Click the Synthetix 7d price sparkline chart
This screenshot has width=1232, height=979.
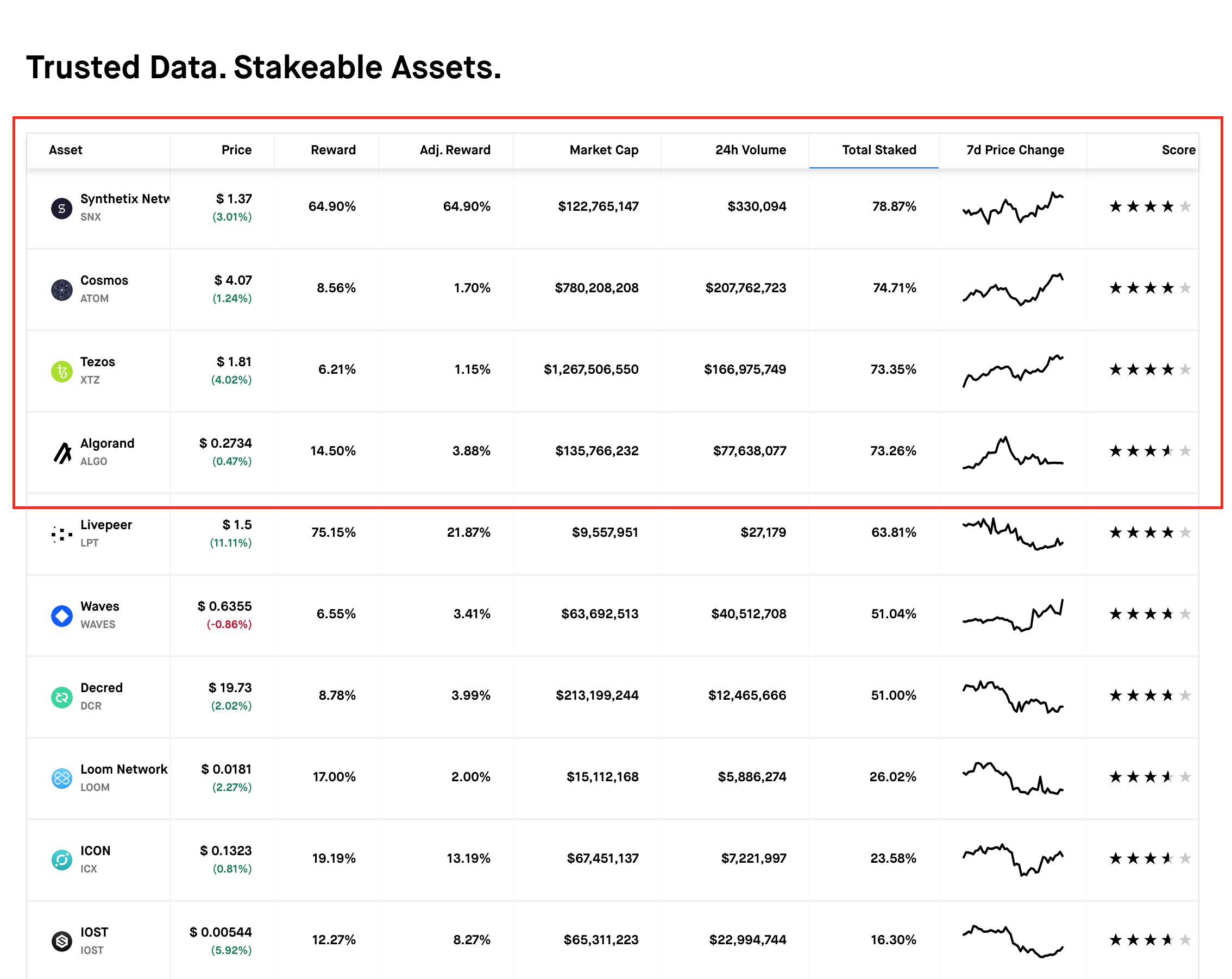[x=1013, y=208]
